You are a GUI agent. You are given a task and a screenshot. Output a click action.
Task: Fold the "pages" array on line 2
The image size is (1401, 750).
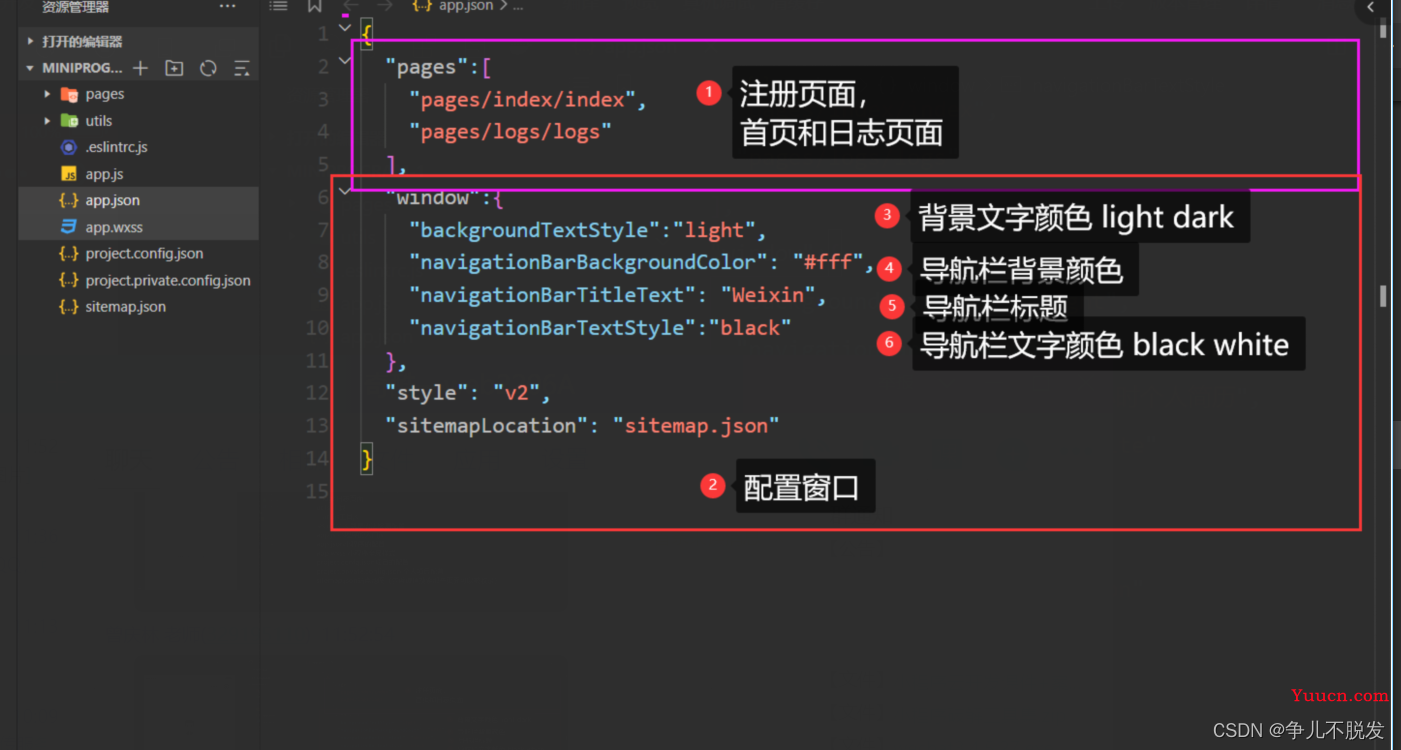(345, 62)
